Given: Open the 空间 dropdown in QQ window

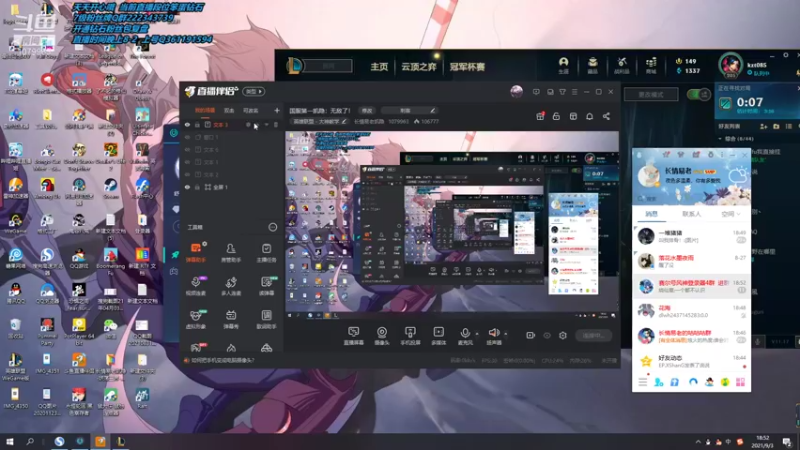Looking at the screenshot, I should point(731,214).
